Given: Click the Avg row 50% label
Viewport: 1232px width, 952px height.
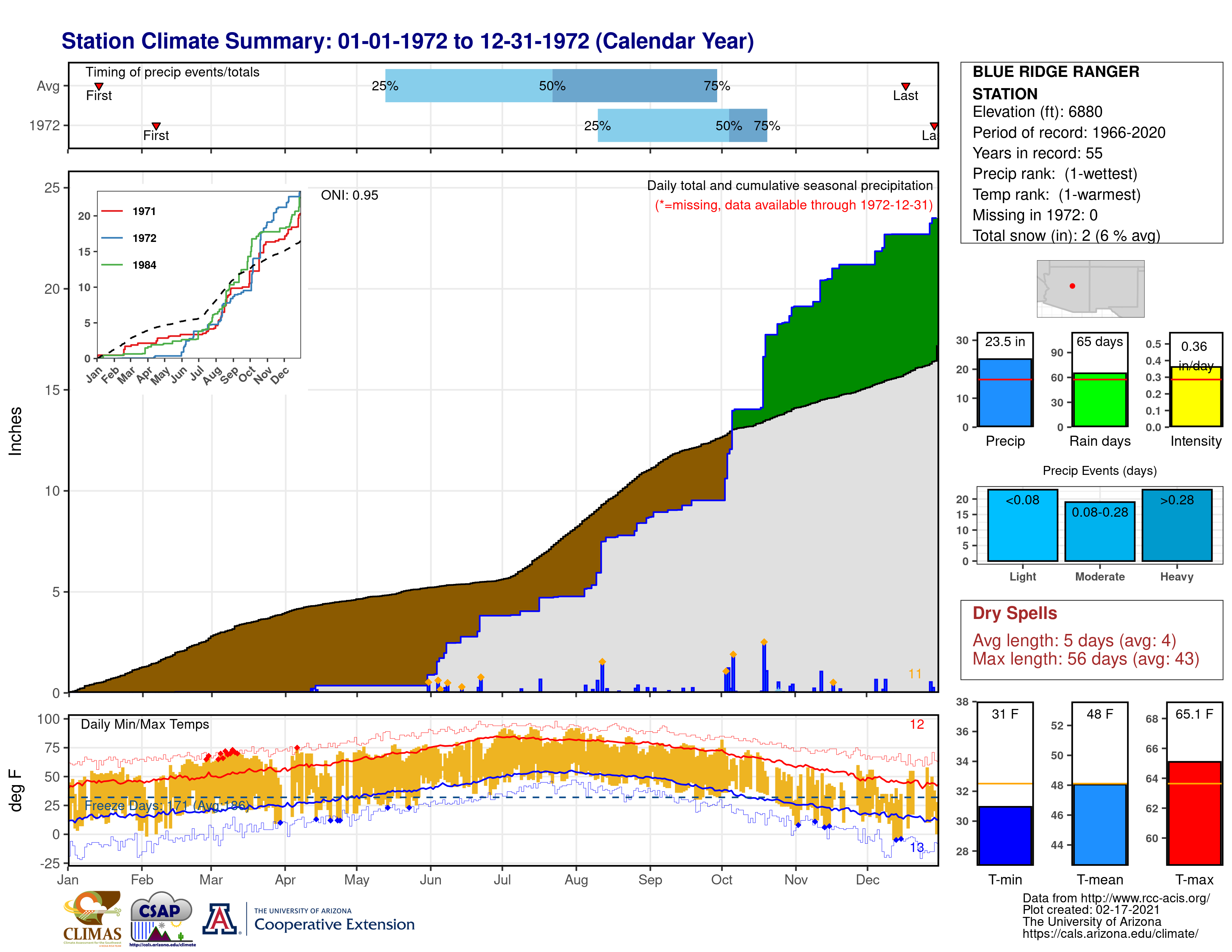Looking at the screenshot, I should (552, 86).
